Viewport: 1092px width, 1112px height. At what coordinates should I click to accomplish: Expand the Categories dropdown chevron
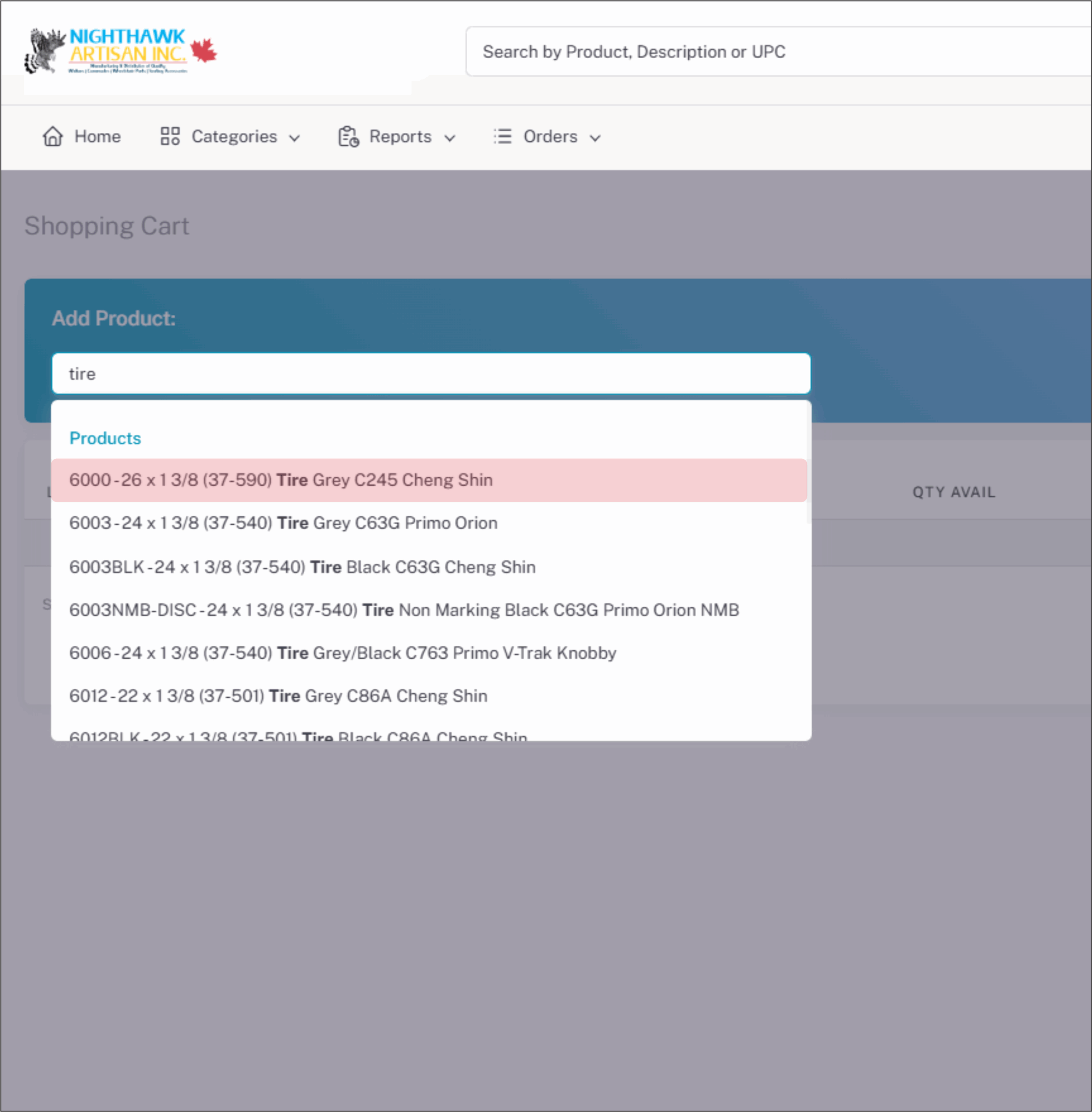pos(295,138)
